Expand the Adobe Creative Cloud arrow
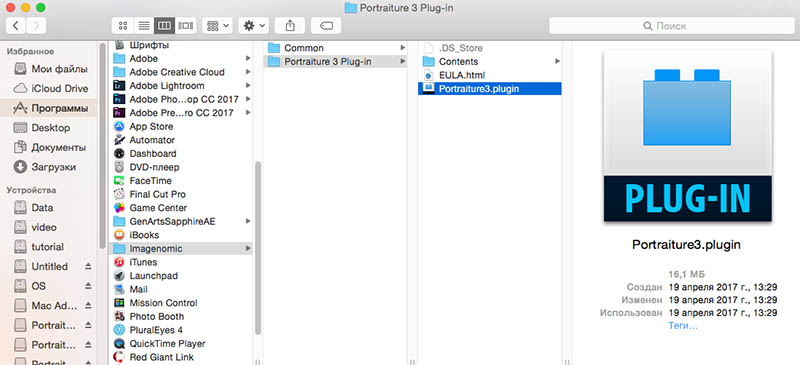The width and height of the screenshot is (800, 365). [x=248, y=72]
